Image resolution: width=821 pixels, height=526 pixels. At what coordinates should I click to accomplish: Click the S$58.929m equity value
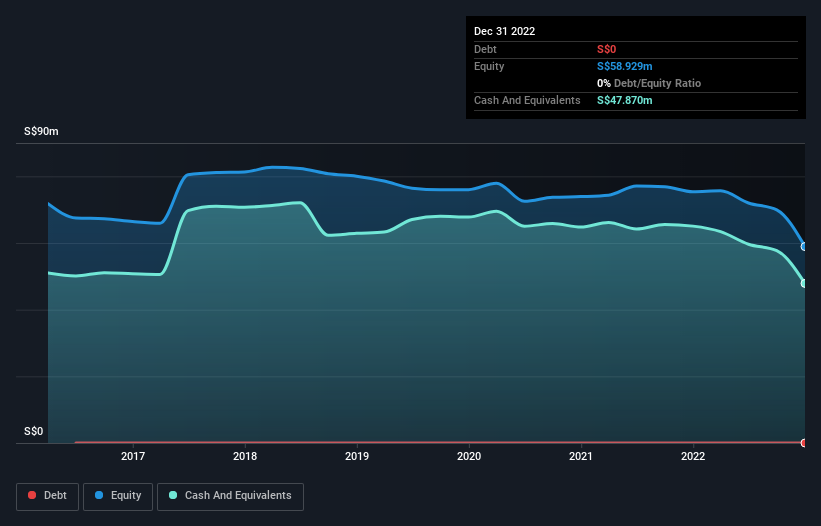(x=625, y=66)
